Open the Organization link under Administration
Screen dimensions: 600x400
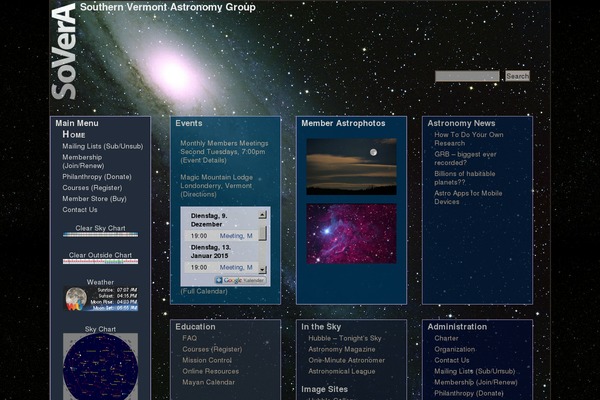(x=455, y=349)
